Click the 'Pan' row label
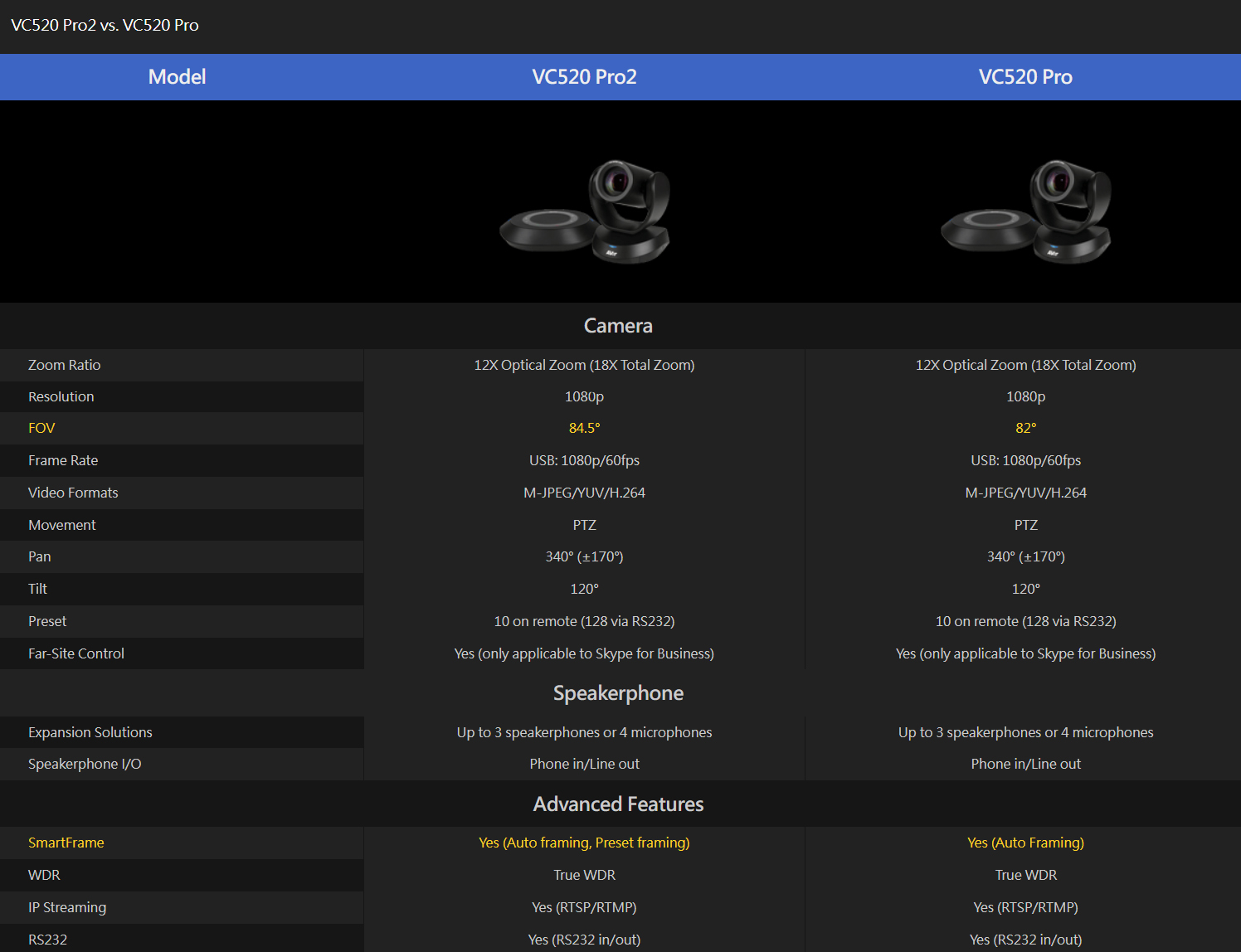The height and width of the screenshot is (952, 1241). coord(39,556)
